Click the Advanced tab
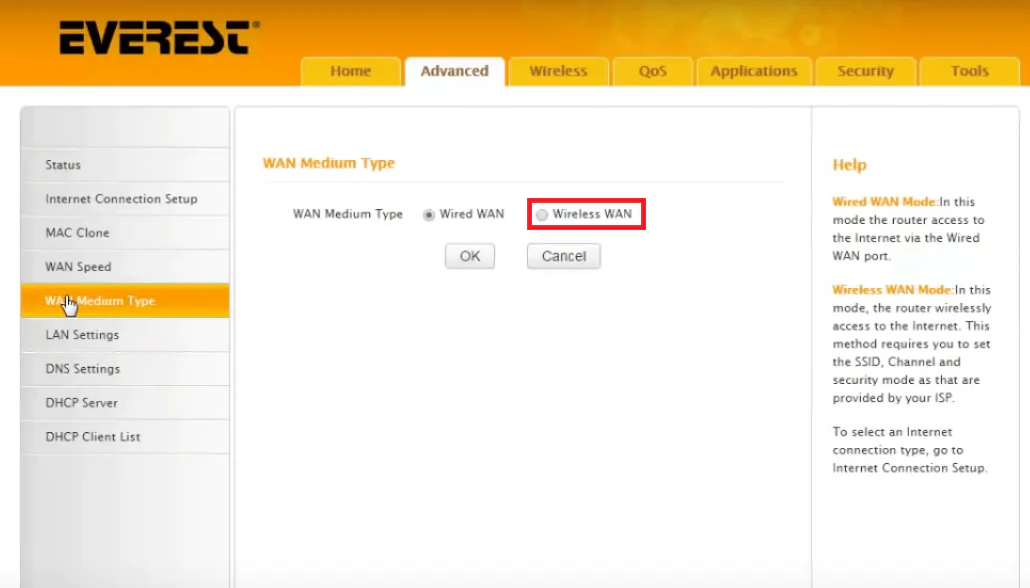1030x588 pixels. 454,71
